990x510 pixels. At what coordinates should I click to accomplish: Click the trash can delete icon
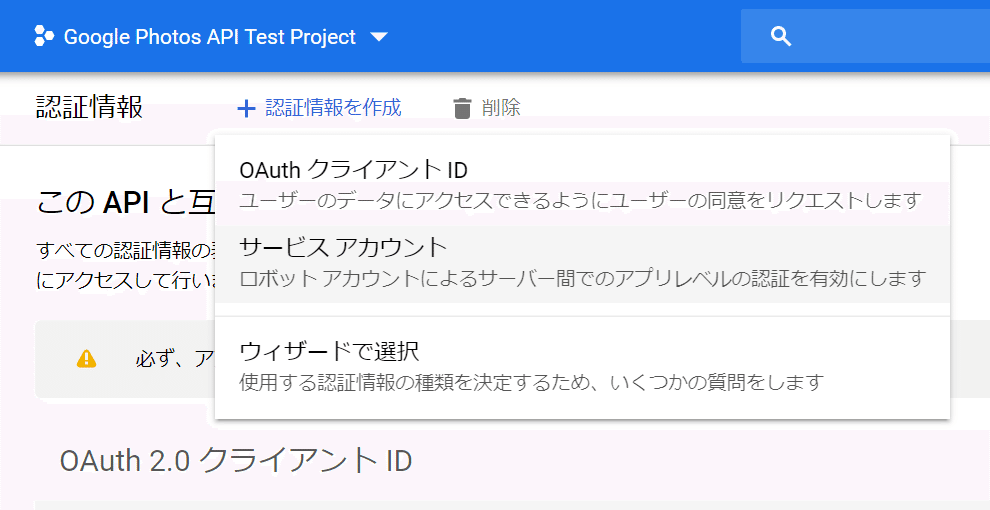click(463, 109)
